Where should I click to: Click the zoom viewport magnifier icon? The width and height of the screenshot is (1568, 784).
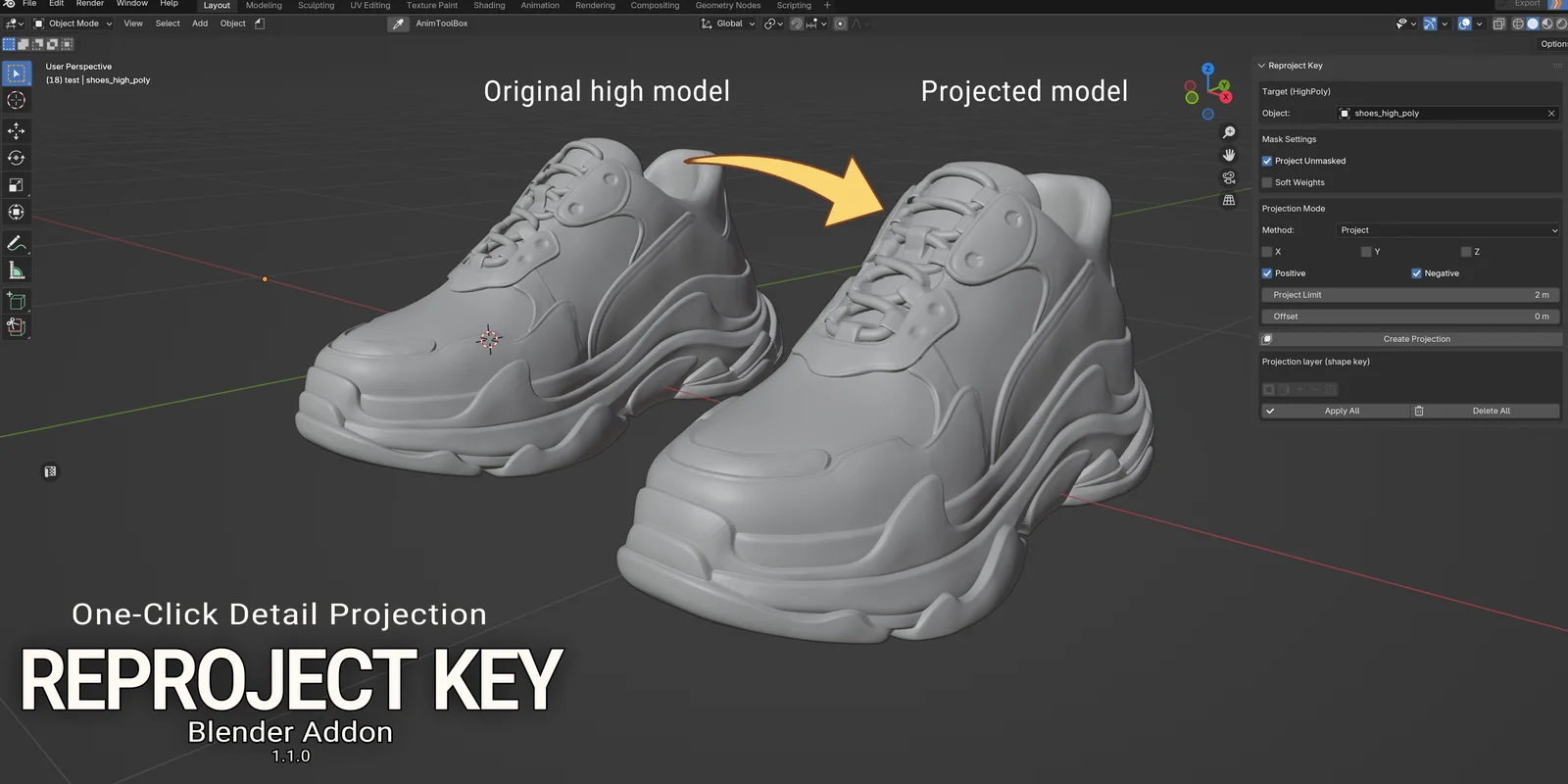click(1229, 132)
